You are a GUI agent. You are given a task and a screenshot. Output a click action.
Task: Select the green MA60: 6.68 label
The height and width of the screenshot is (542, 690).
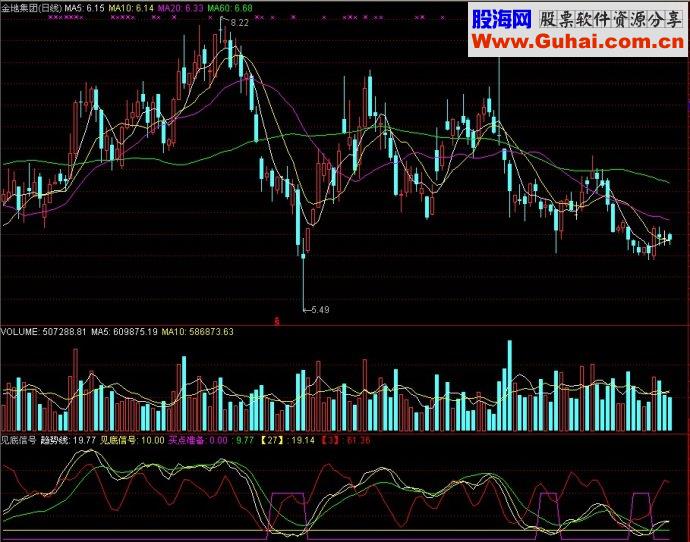click(230, 8)
